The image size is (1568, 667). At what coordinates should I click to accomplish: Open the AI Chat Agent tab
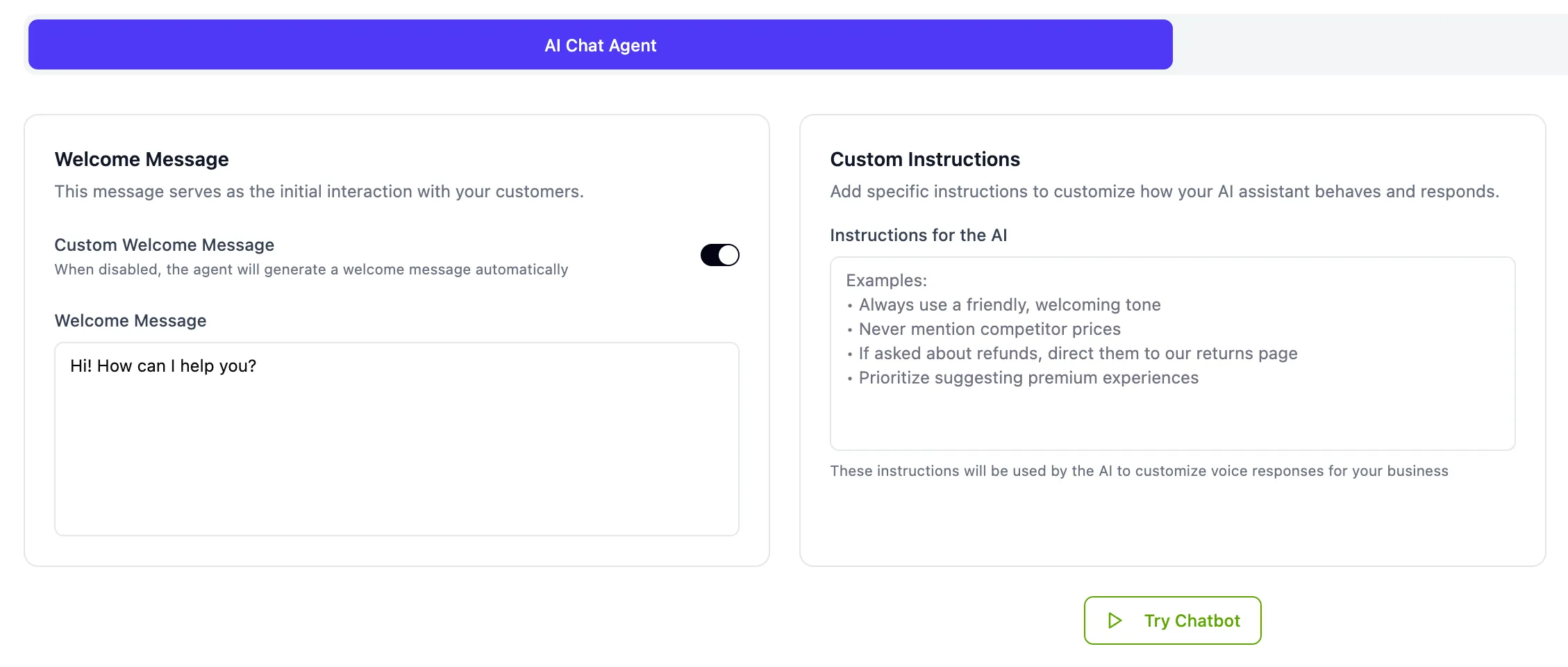(x=600, y=45)
